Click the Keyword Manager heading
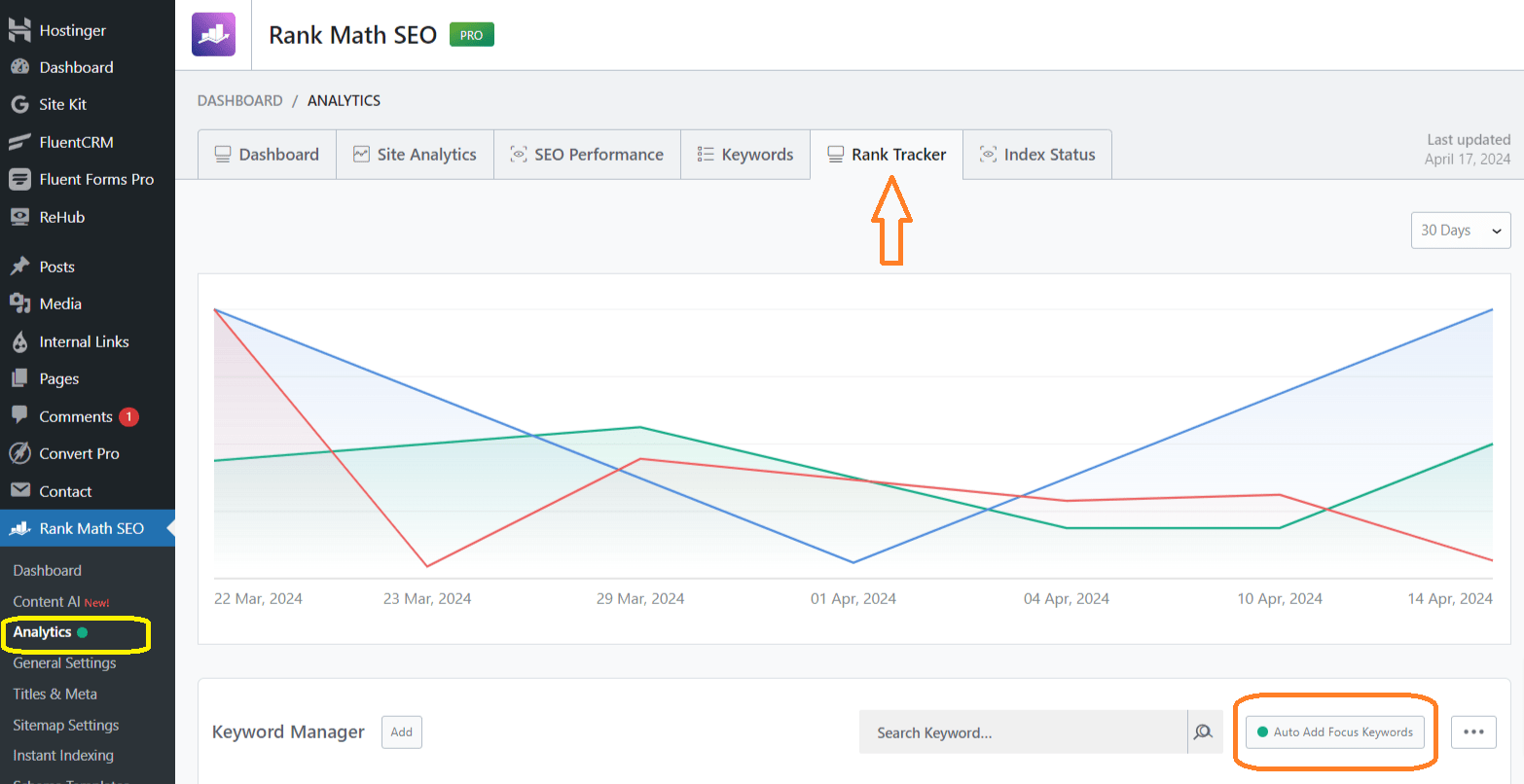The height and width of the screenshot is (784, 1524). click(x=288, y=732)
